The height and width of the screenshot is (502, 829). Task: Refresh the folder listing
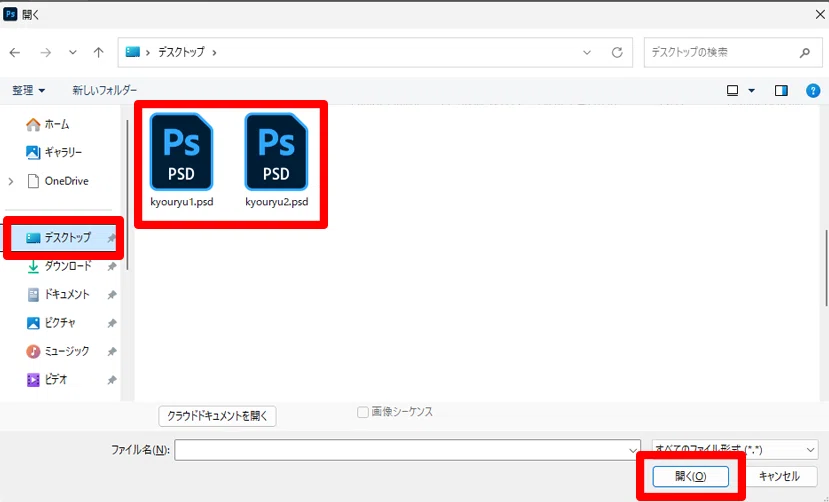coord(617,52)
